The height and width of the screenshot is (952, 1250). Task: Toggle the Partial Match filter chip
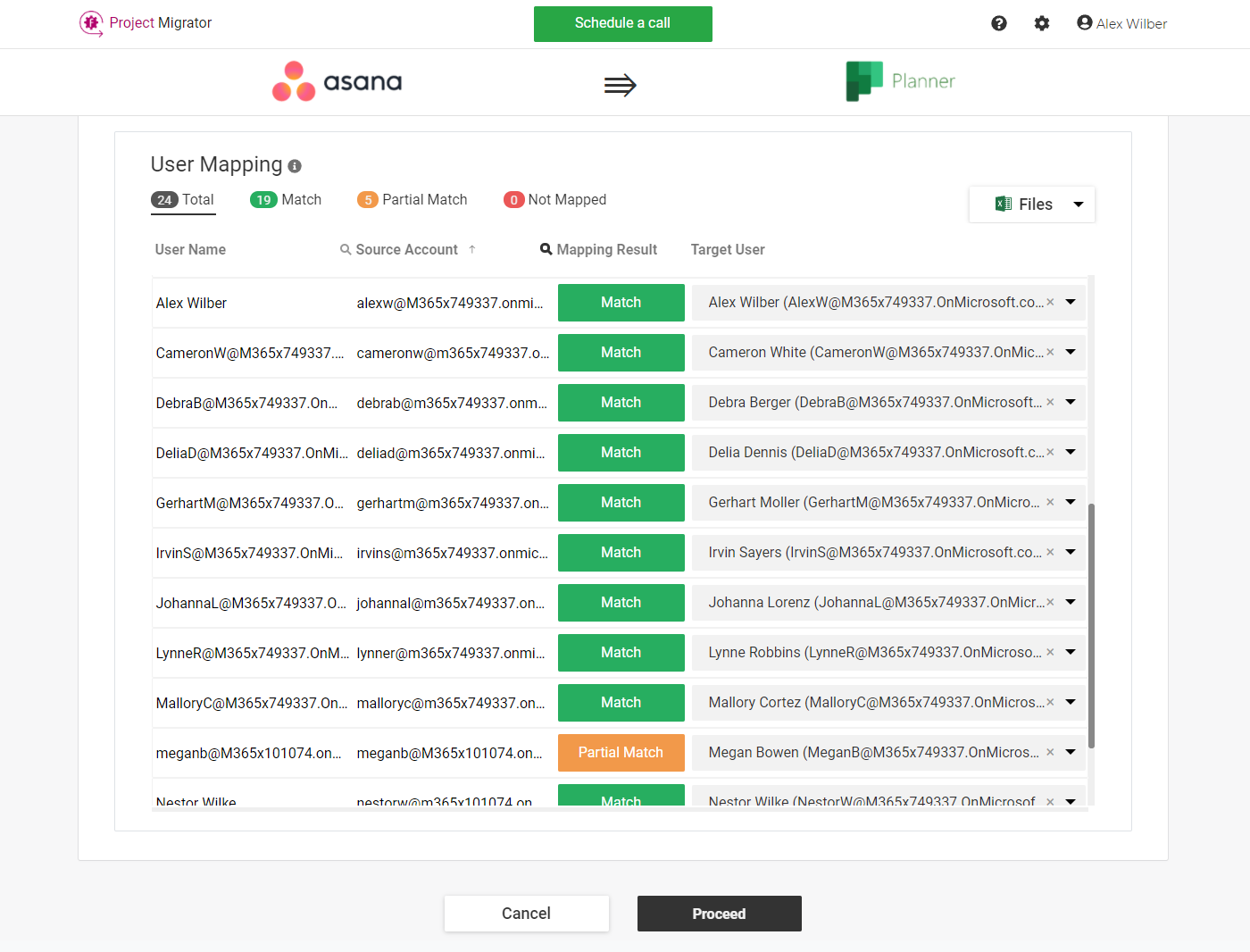(x=412, y=199)
